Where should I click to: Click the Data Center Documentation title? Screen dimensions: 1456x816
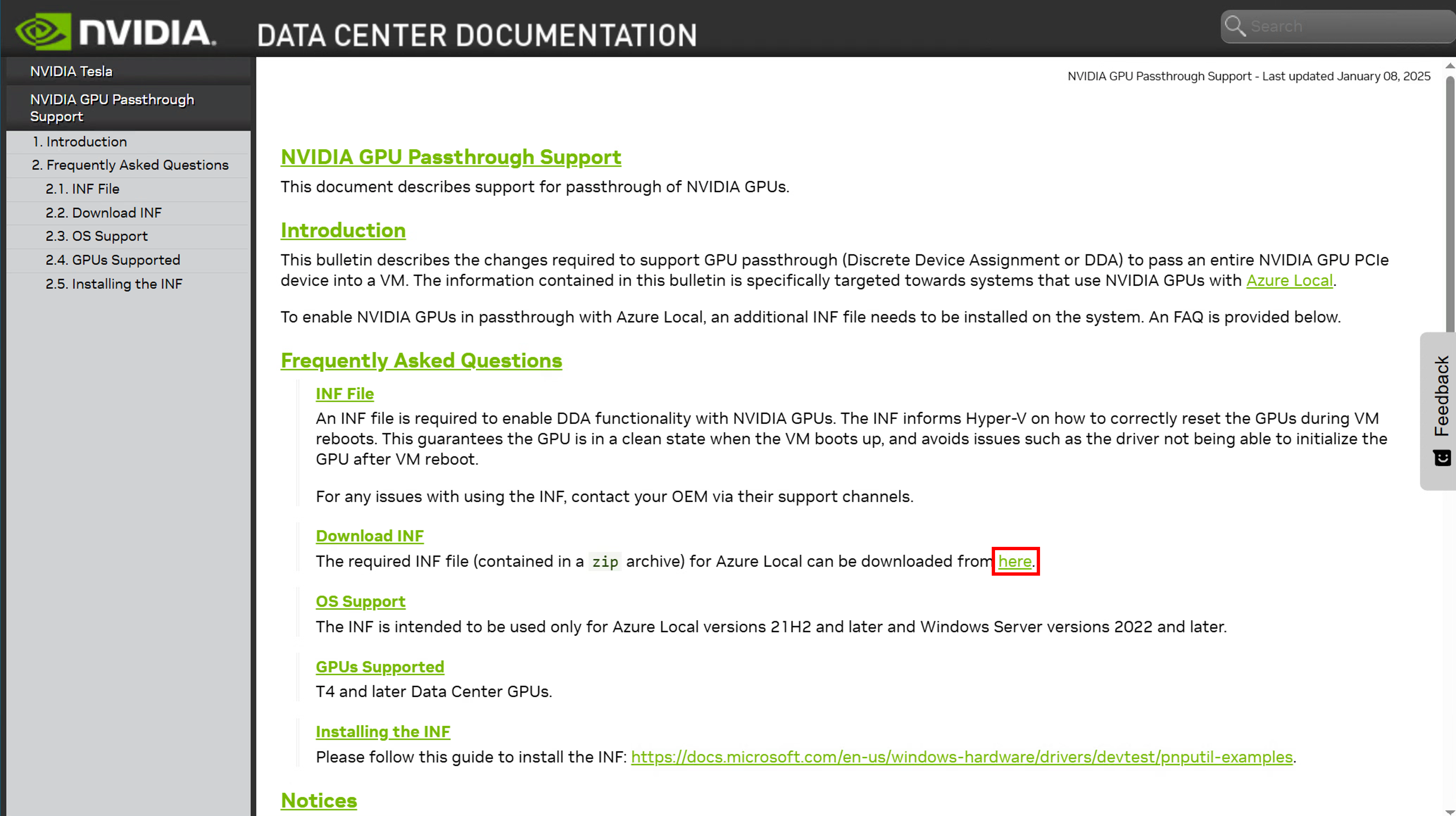coord(477,35)
